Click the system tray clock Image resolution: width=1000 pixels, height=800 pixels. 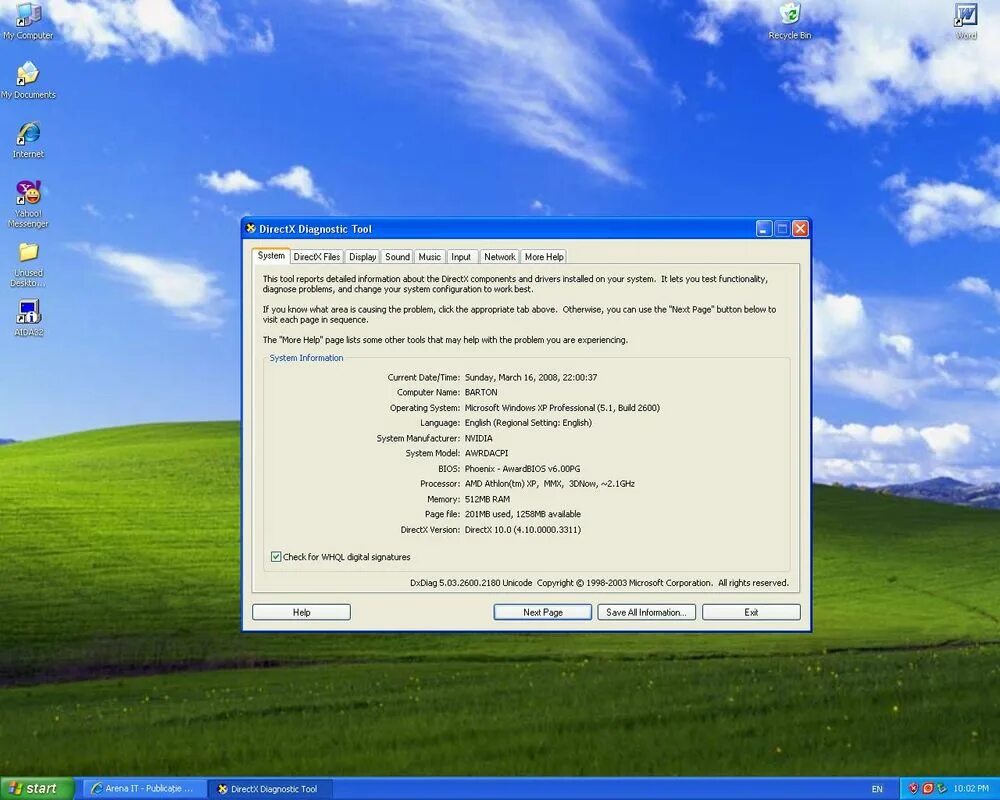click(971, 789)
